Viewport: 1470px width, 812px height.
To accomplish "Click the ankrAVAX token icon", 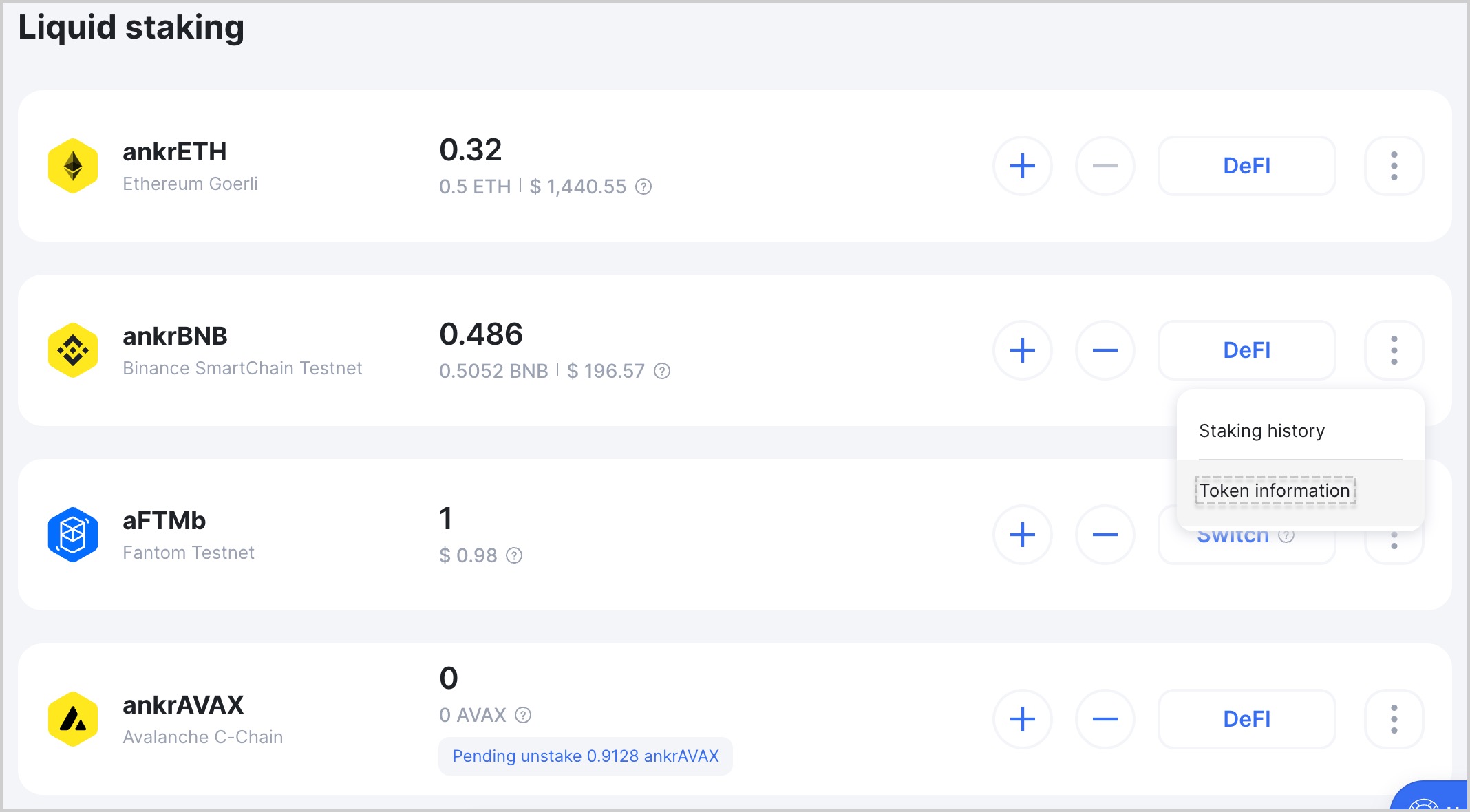I will click(x=73, y=719).
